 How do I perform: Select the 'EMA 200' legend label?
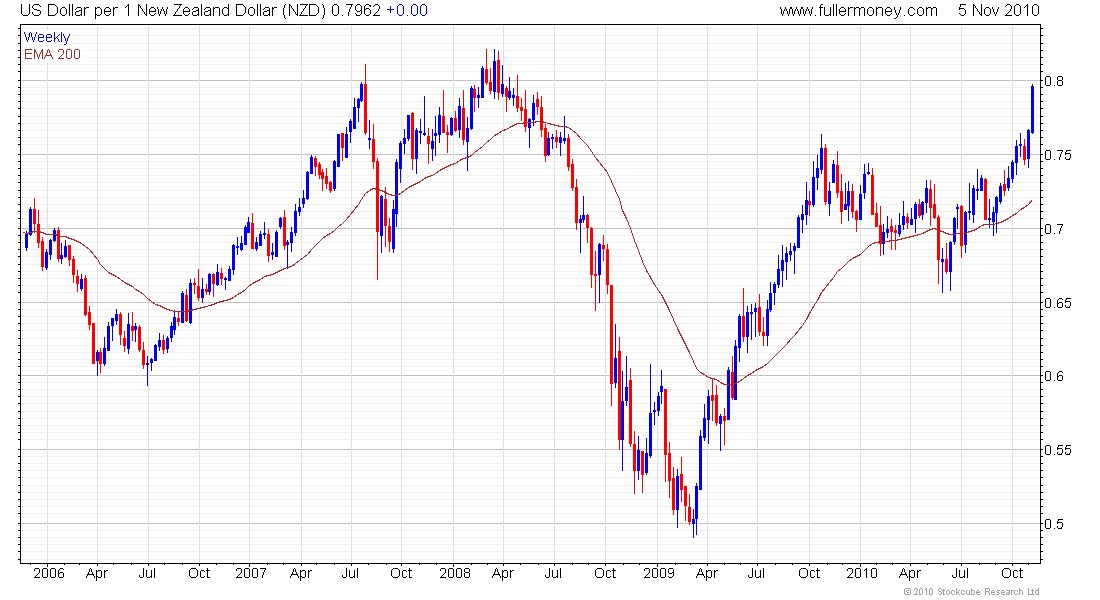coord(52,54)
